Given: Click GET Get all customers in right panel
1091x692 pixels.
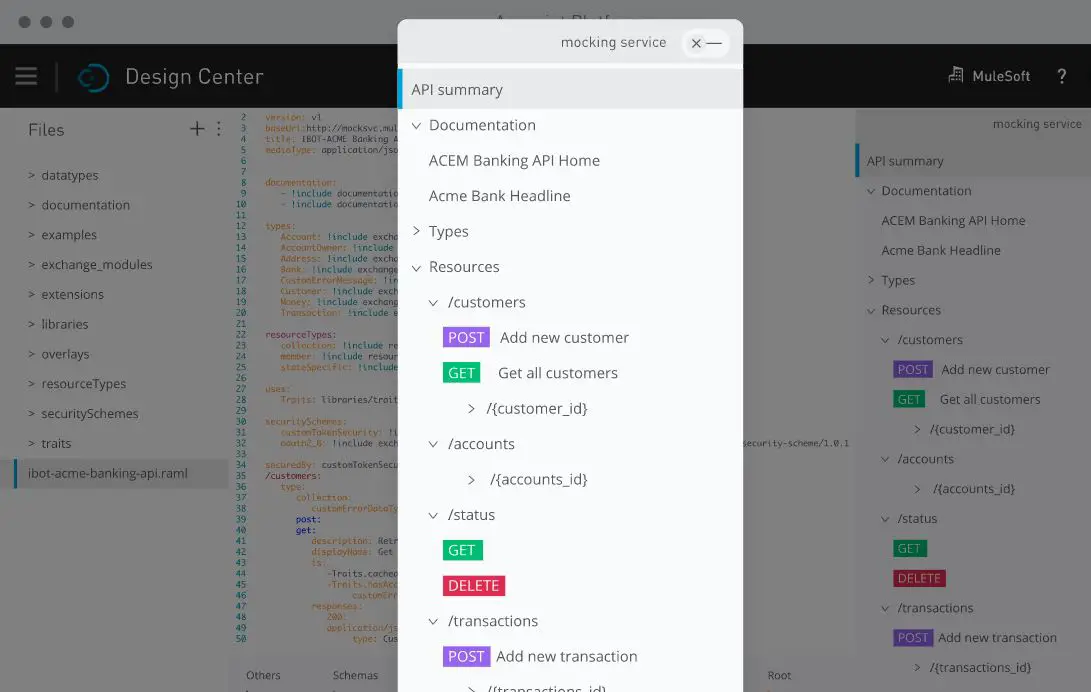Looking at the screenshot, I should [x=967, y=399].
